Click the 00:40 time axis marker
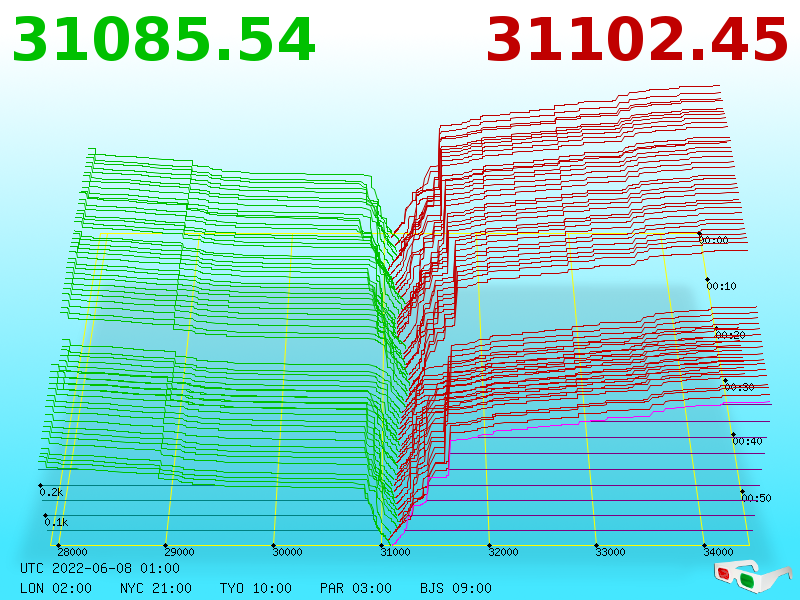Image resolution: width=800 pixels, height=600 pixels. pos(747,441)
